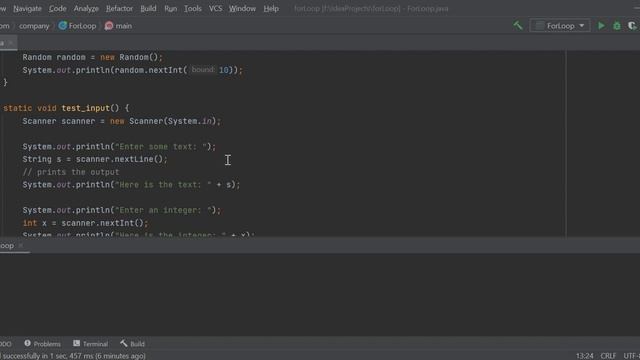
Task: Click the ForLoop class icon in breadcrumb
Action: [62, 26]
